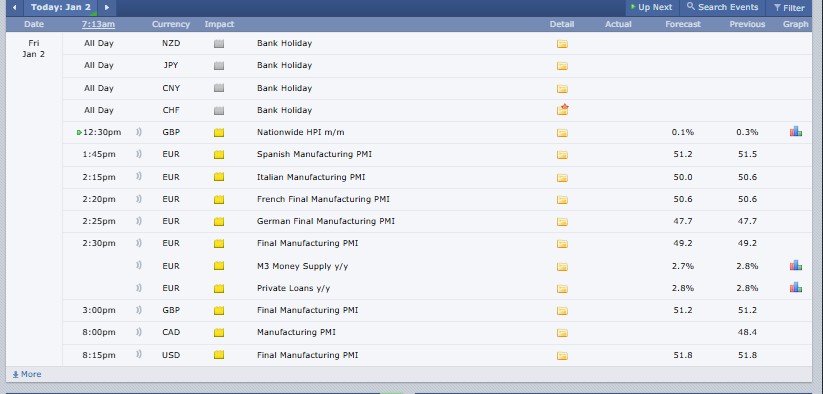Click the Forecast column header
This screenshot has width=823, height=394.
(683, 24)
